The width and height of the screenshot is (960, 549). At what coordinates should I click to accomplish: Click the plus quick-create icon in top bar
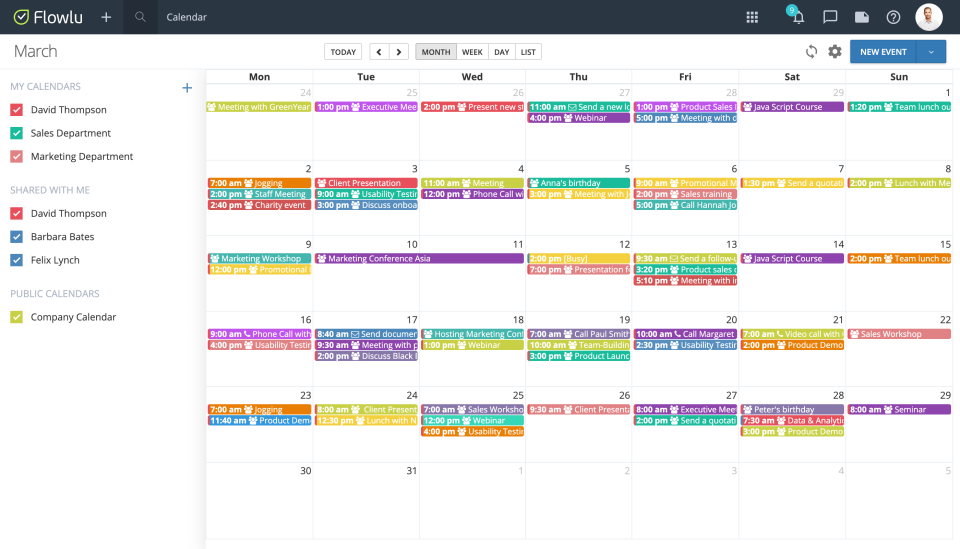coord(106,17)
